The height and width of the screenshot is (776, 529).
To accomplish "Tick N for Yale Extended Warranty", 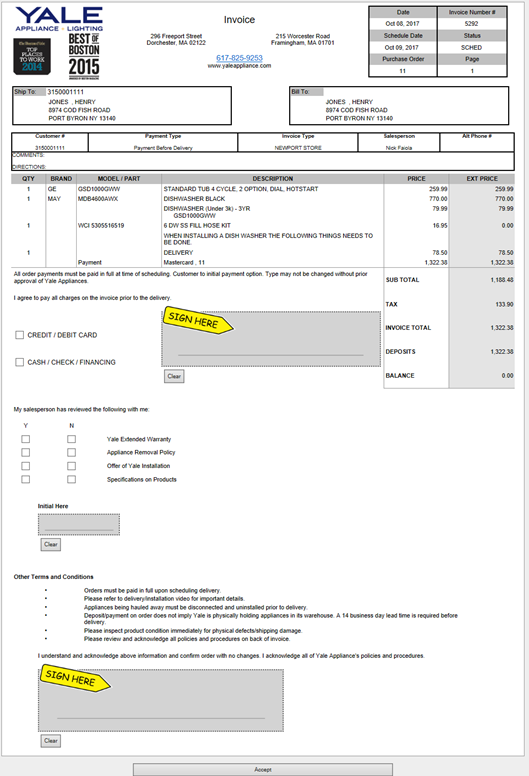I will point(72,439).
